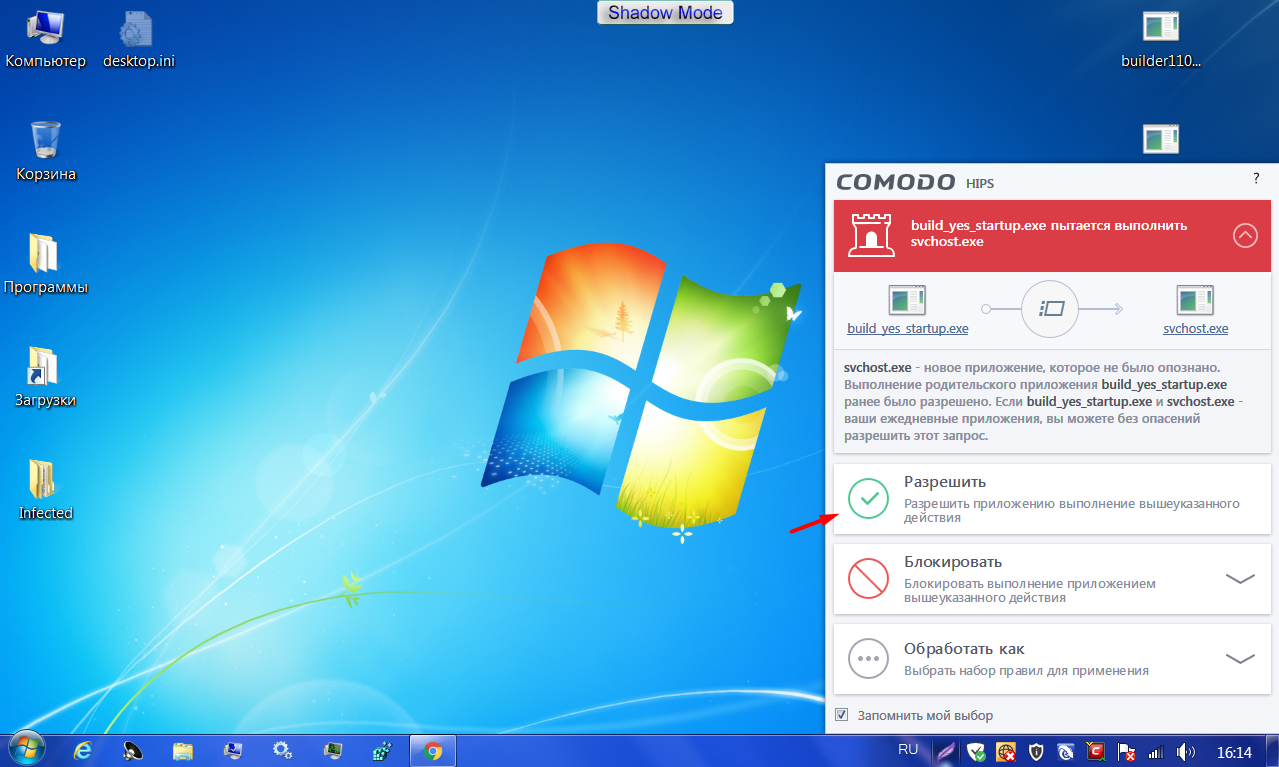Click the purple feather tray icon

945,751
